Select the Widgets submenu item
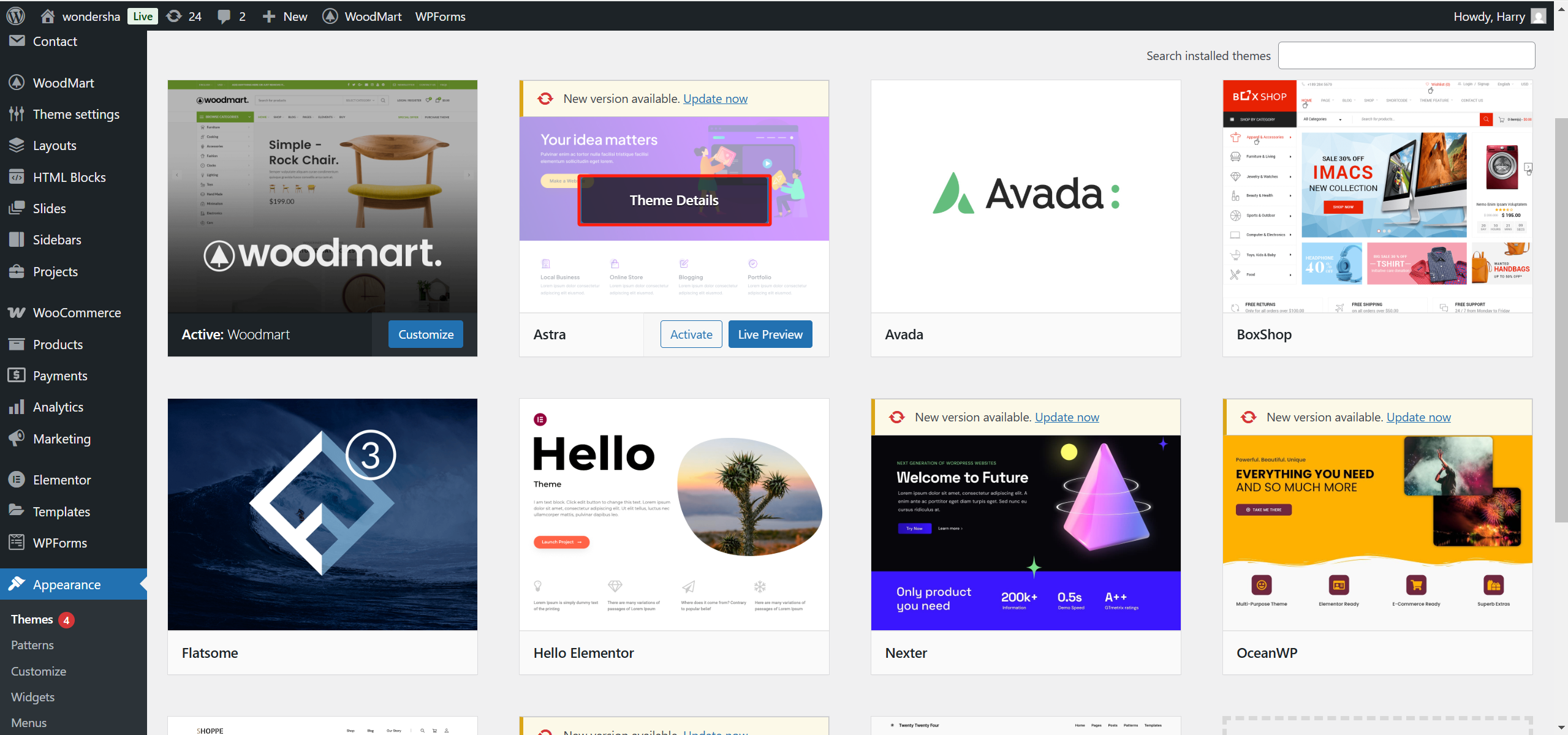Viewport: 1568px width, 735px height. click(x=32, y=697)
